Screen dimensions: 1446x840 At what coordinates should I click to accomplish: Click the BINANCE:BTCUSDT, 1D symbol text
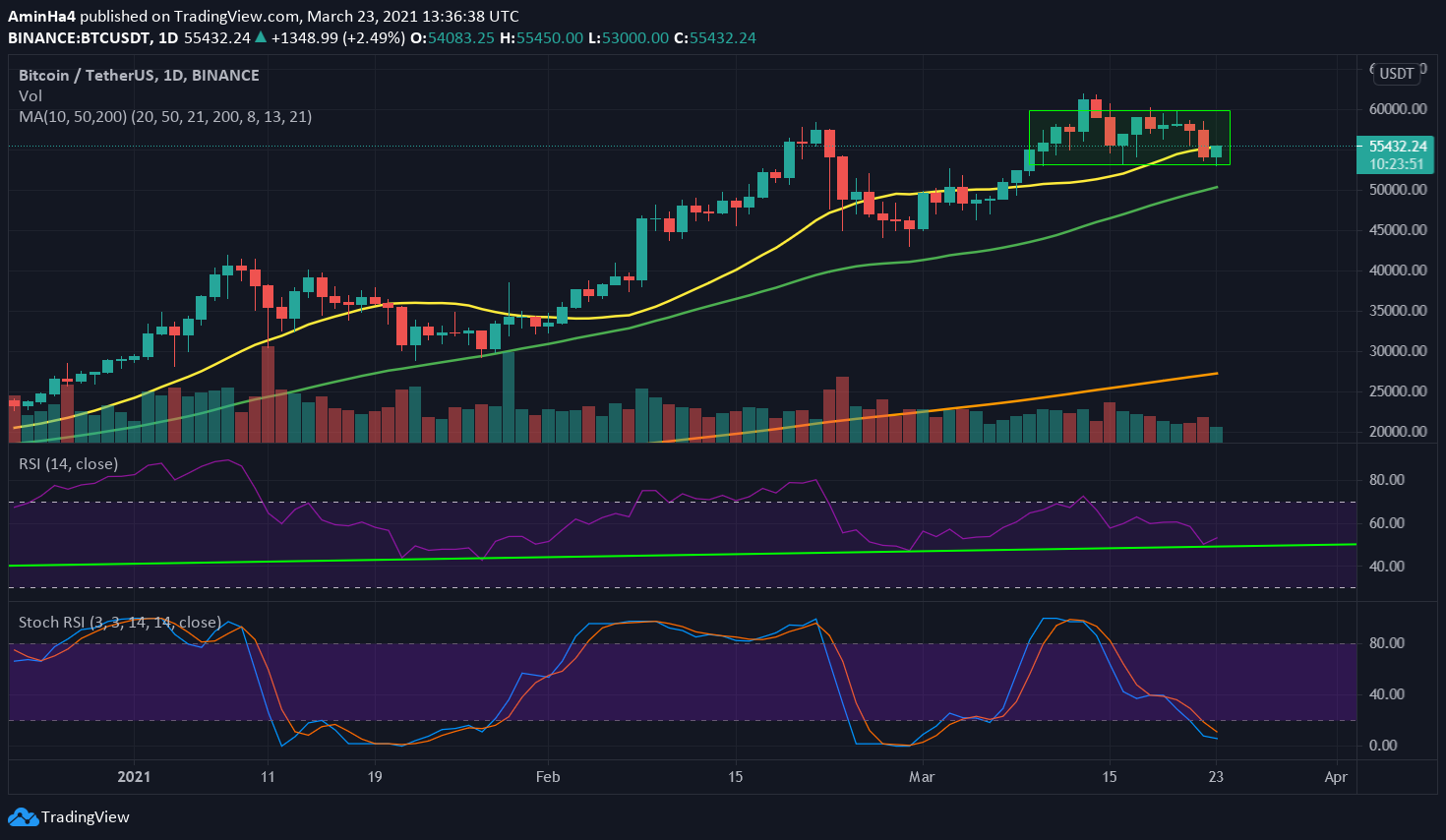click(x=93, y=37)
